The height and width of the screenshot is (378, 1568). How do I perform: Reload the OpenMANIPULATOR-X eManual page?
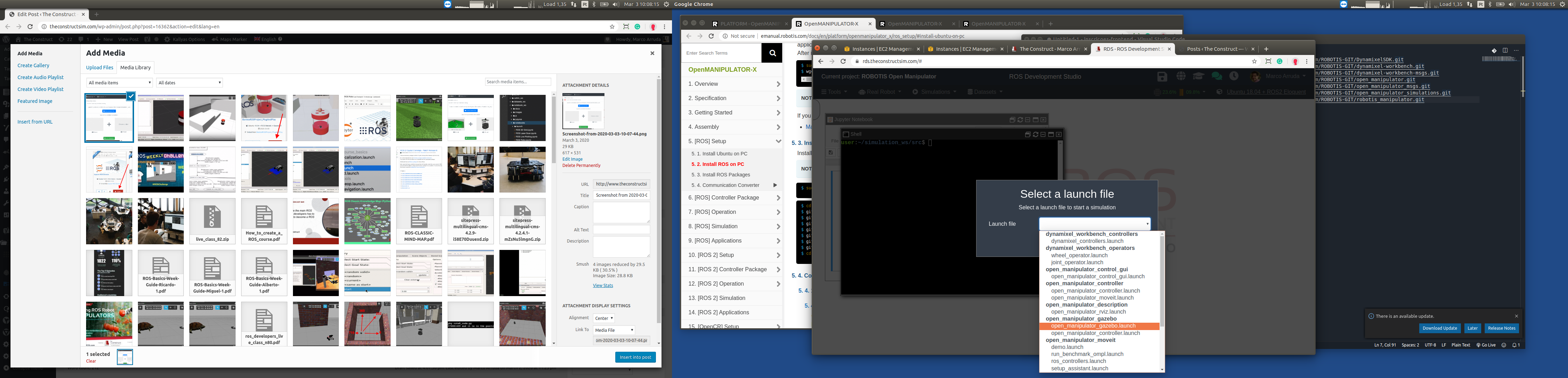(x=711, y=36)
